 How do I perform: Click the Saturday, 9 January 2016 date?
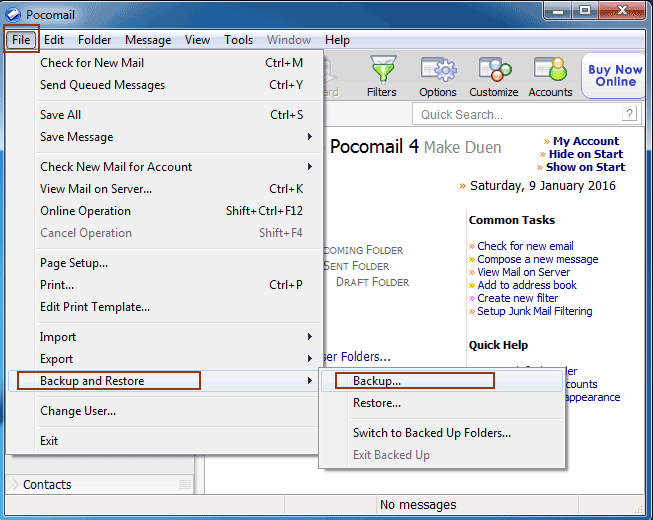click(543, 185)
